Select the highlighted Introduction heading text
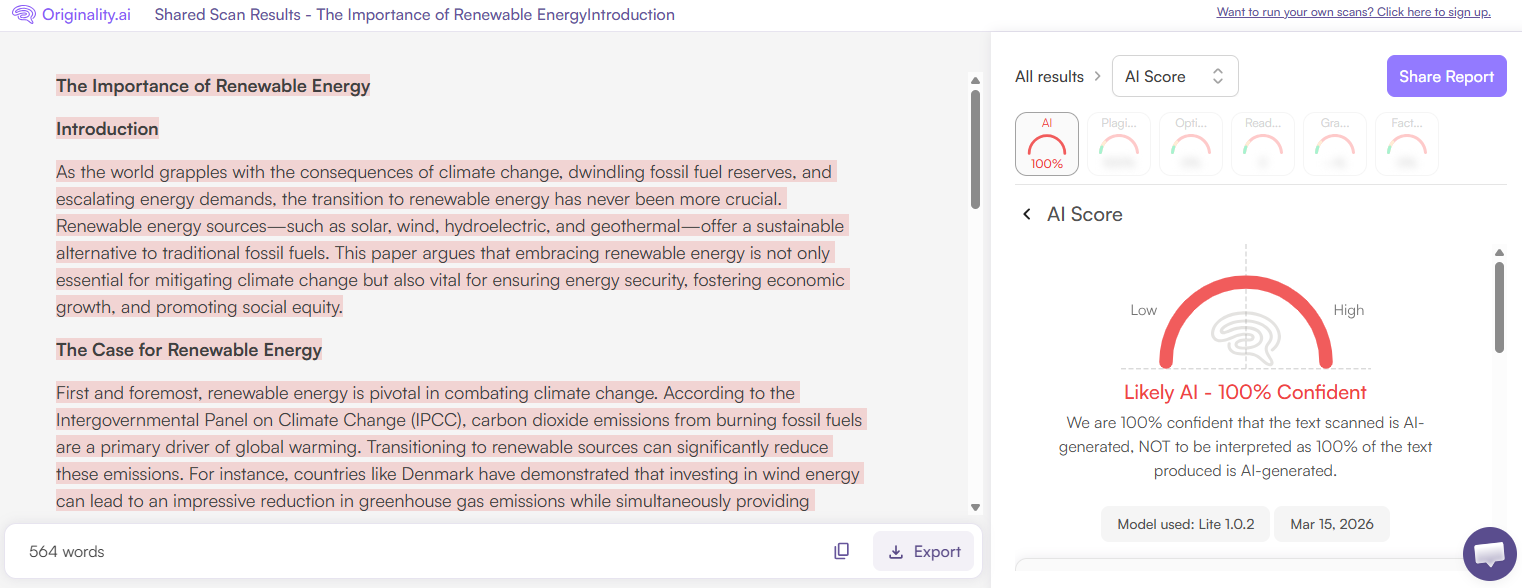Screen dimensions: 1522x588 [x=107, y=128]
